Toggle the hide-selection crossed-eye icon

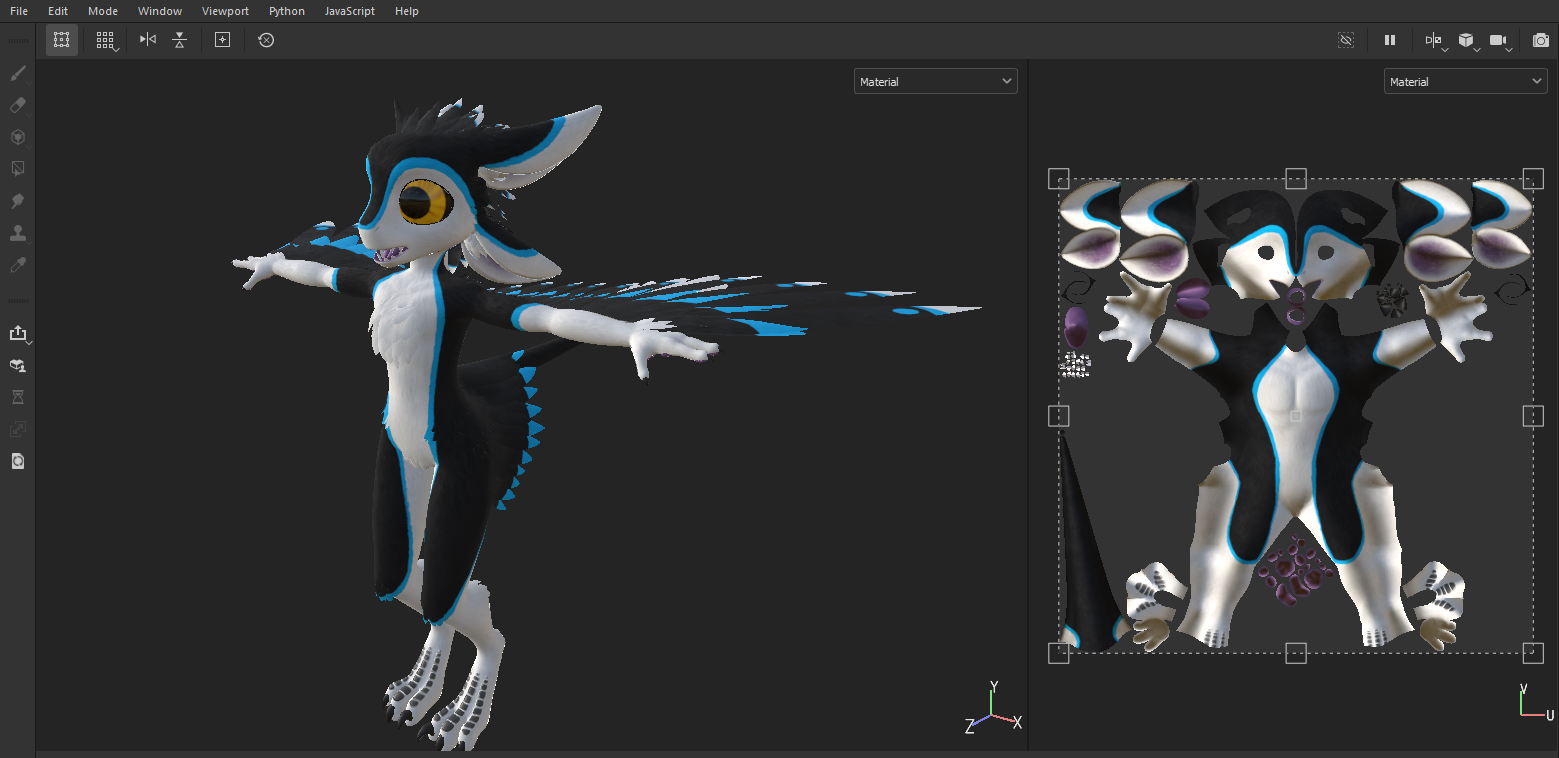point(1346,40)
